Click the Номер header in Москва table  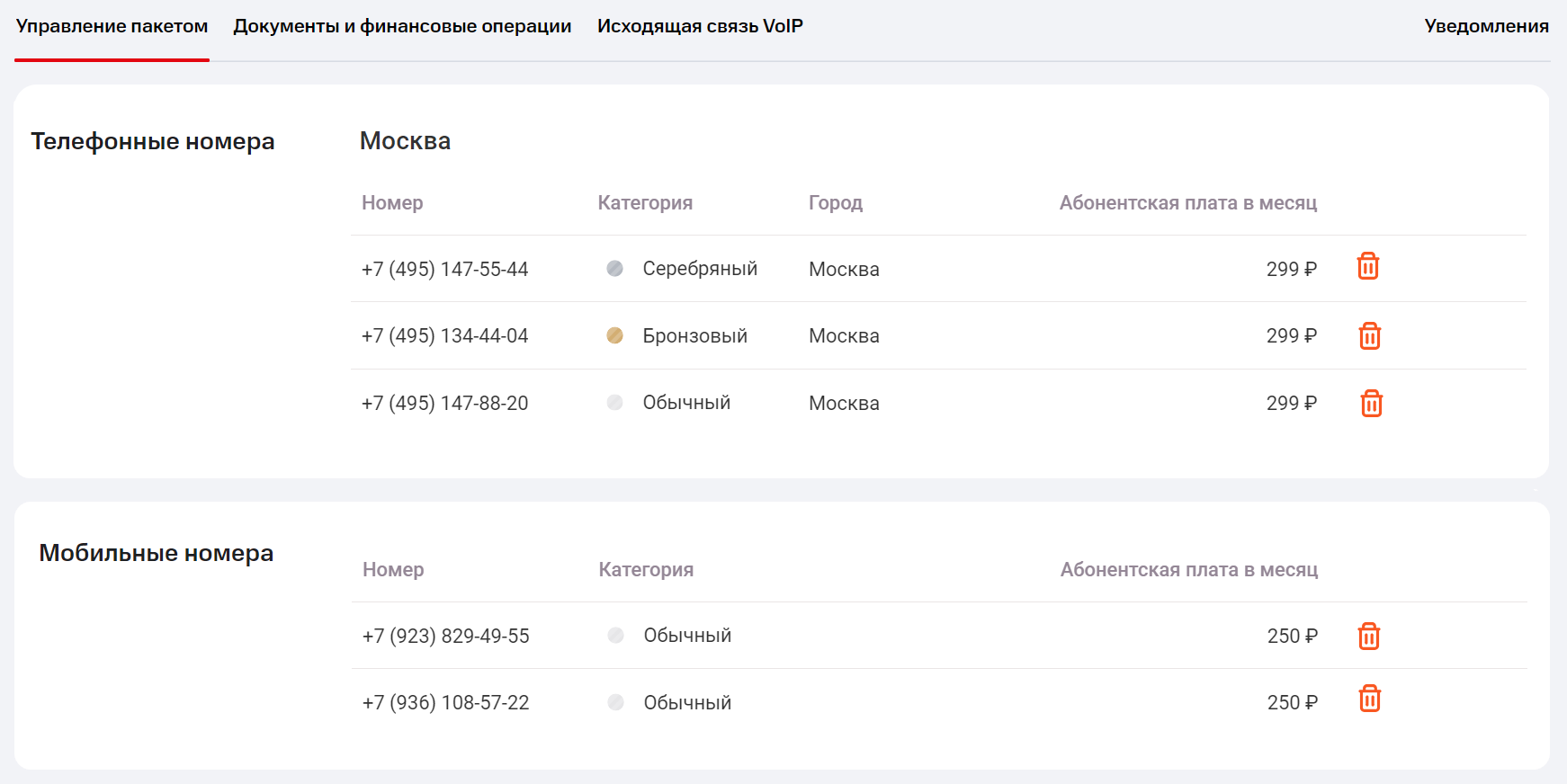[392, 203]
